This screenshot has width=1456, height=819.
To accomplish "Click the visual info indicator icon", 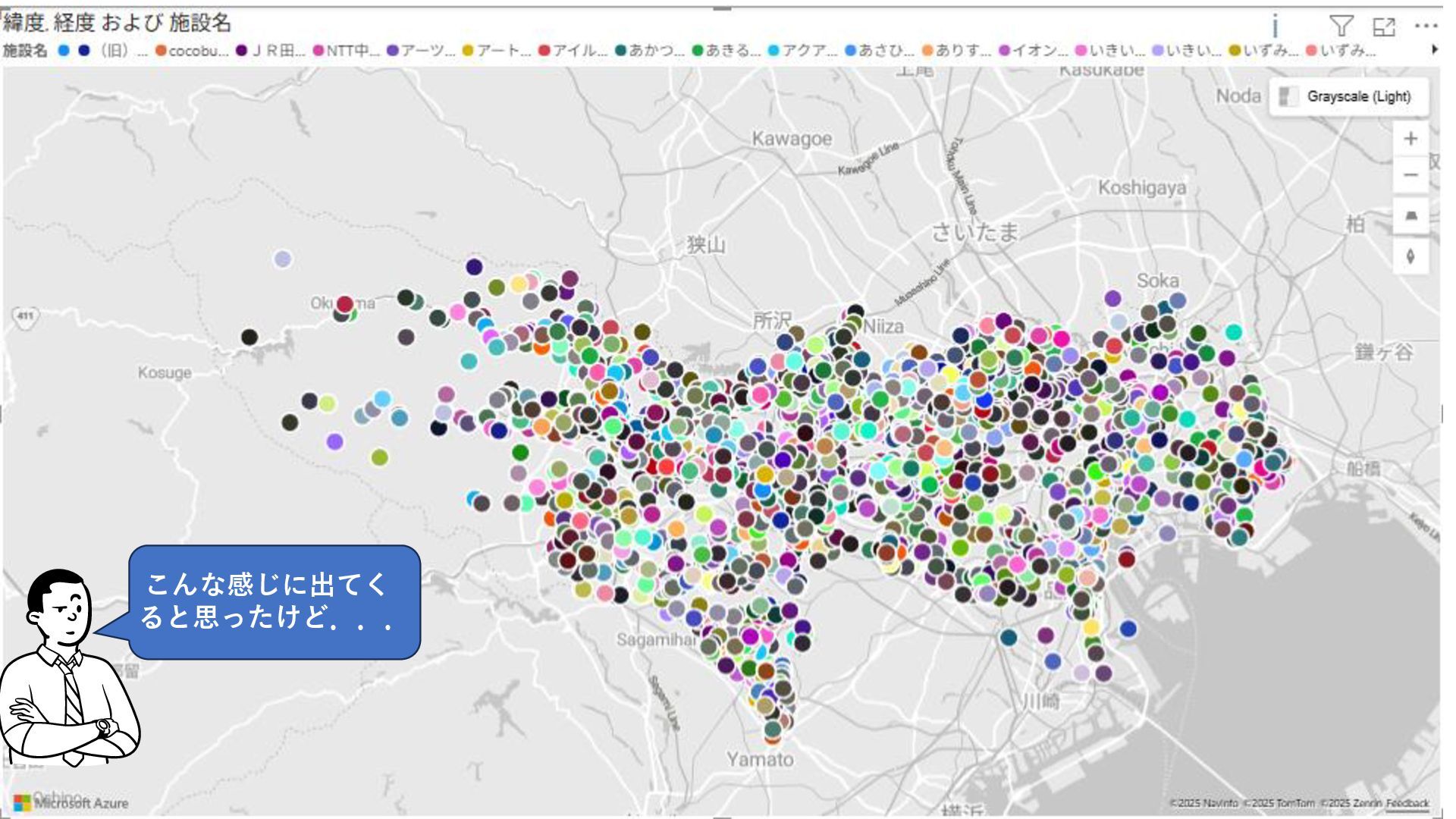I will click(1276, 27).
